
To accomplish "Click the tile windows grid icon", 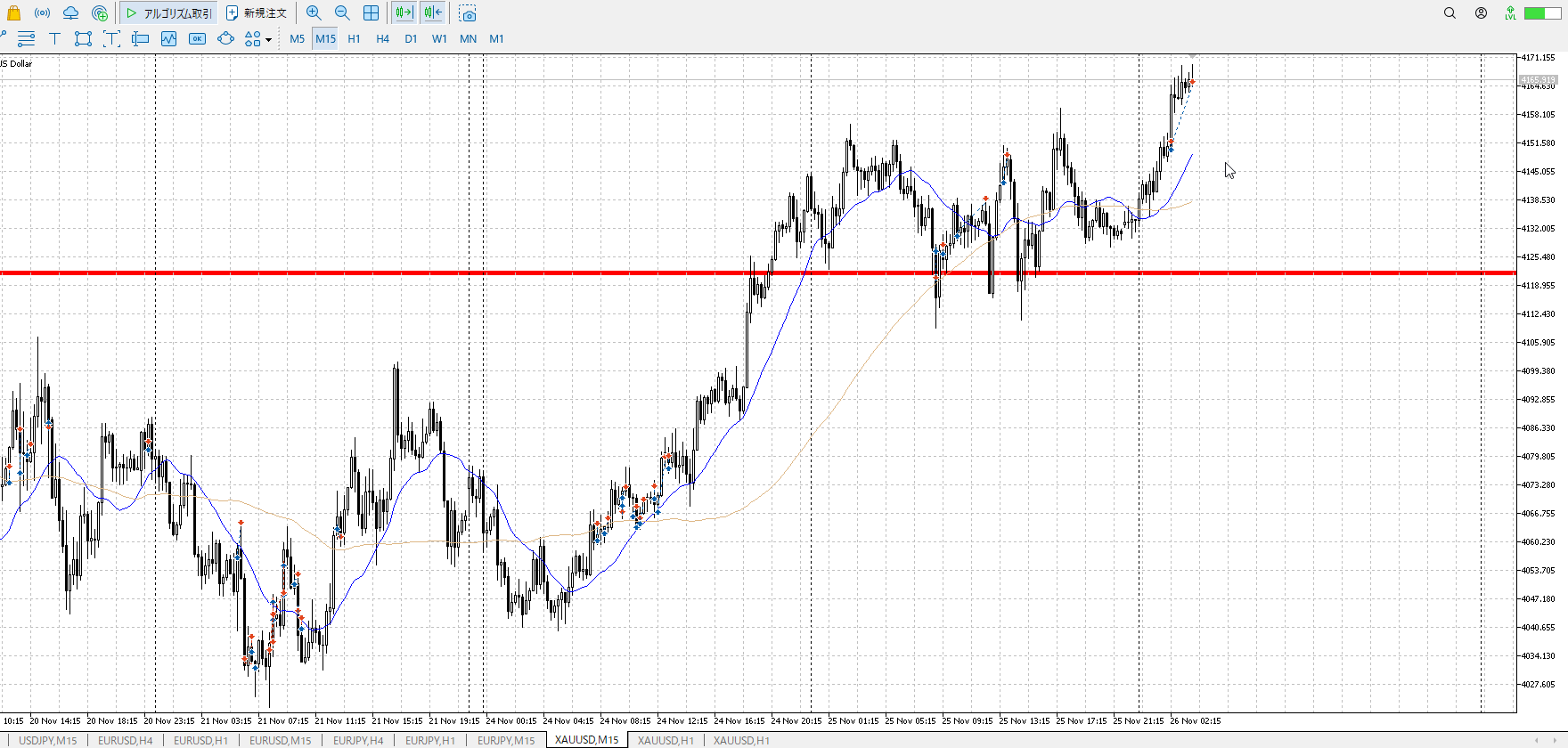I will coord(371,13).
